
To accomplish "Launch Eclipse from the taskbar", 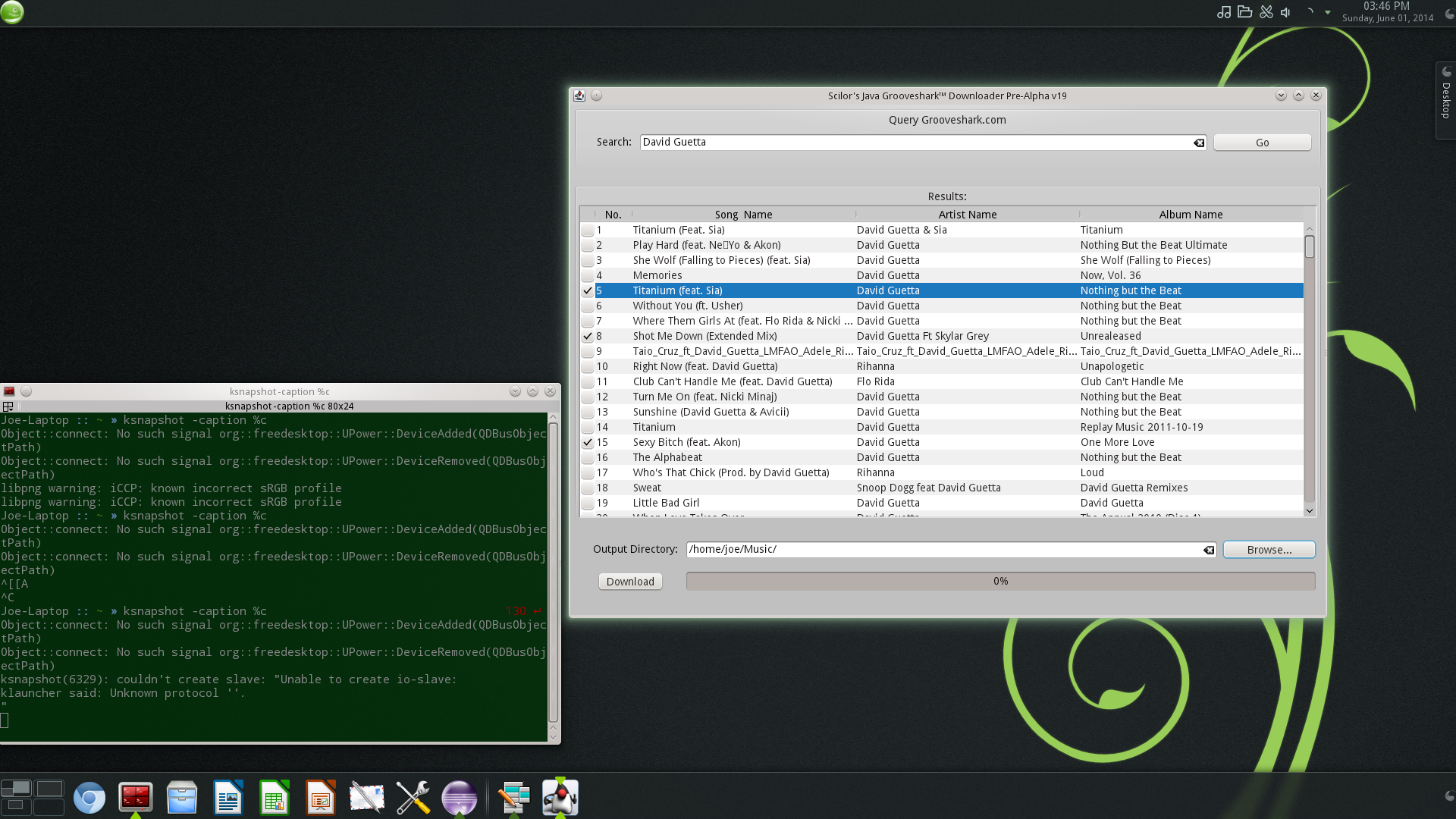I will (459, 798).
